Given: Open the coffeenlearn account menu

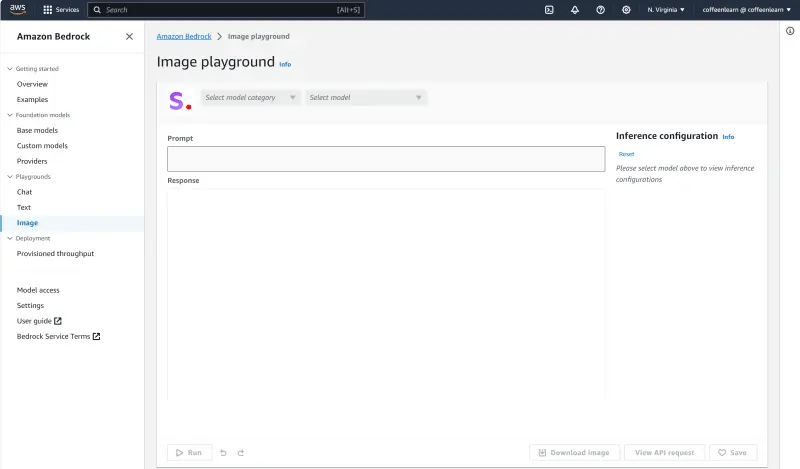Looking at the screenshot, I should (746, 10).
